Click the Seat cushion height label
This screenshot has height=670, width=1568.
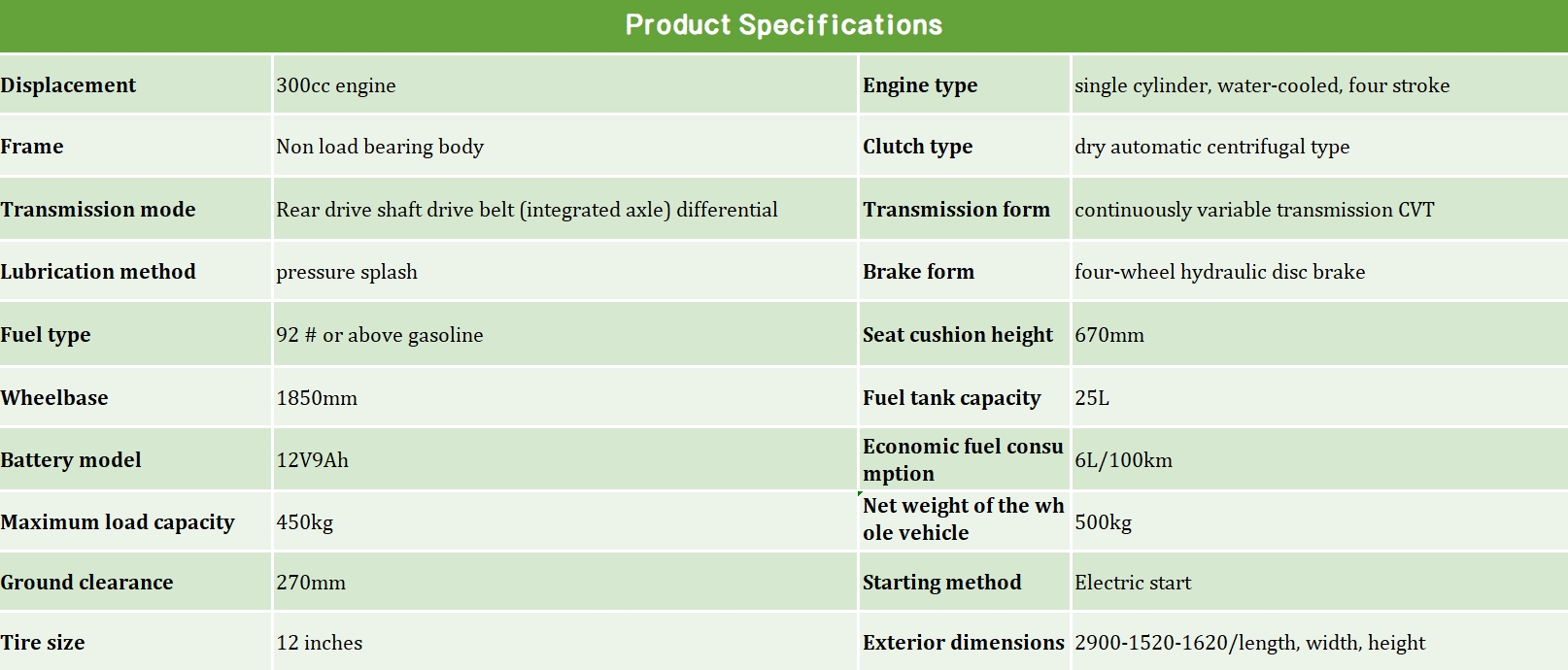957,335
